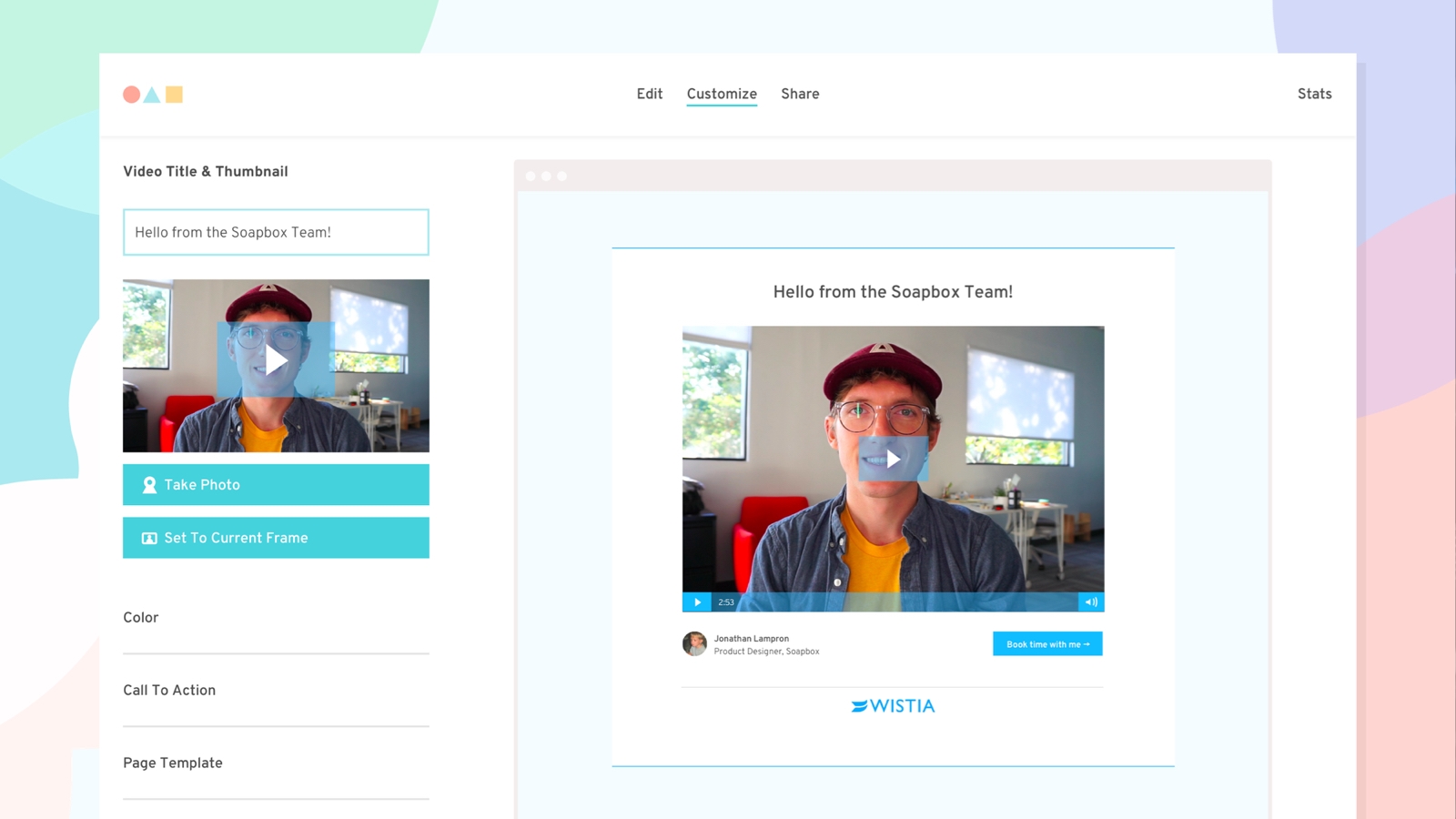Click the Take Photo button
This screenshot has height=819, width=1456.
click(x=276, y=485)
